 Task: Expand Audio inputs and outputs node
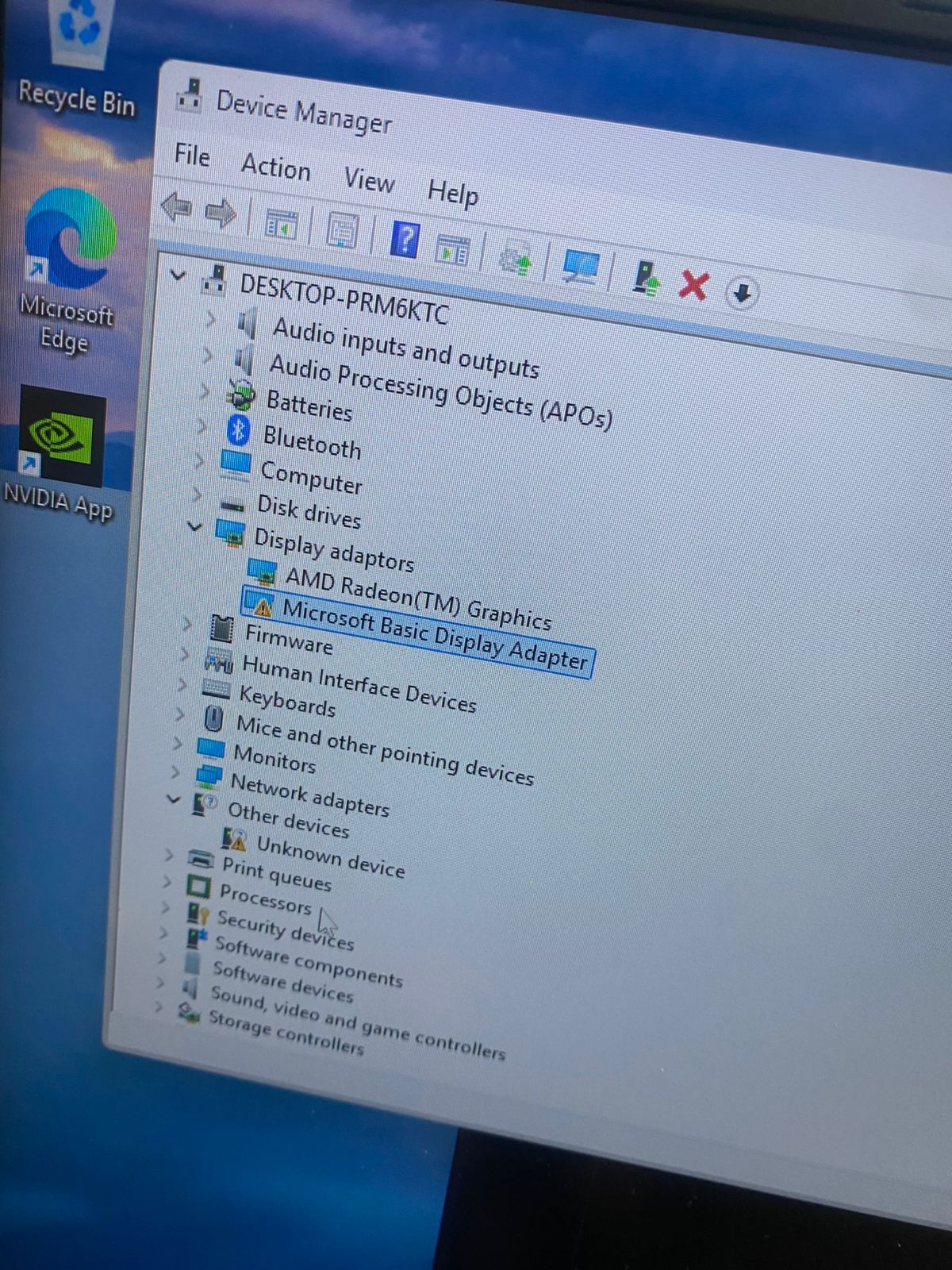pos(210,319)
